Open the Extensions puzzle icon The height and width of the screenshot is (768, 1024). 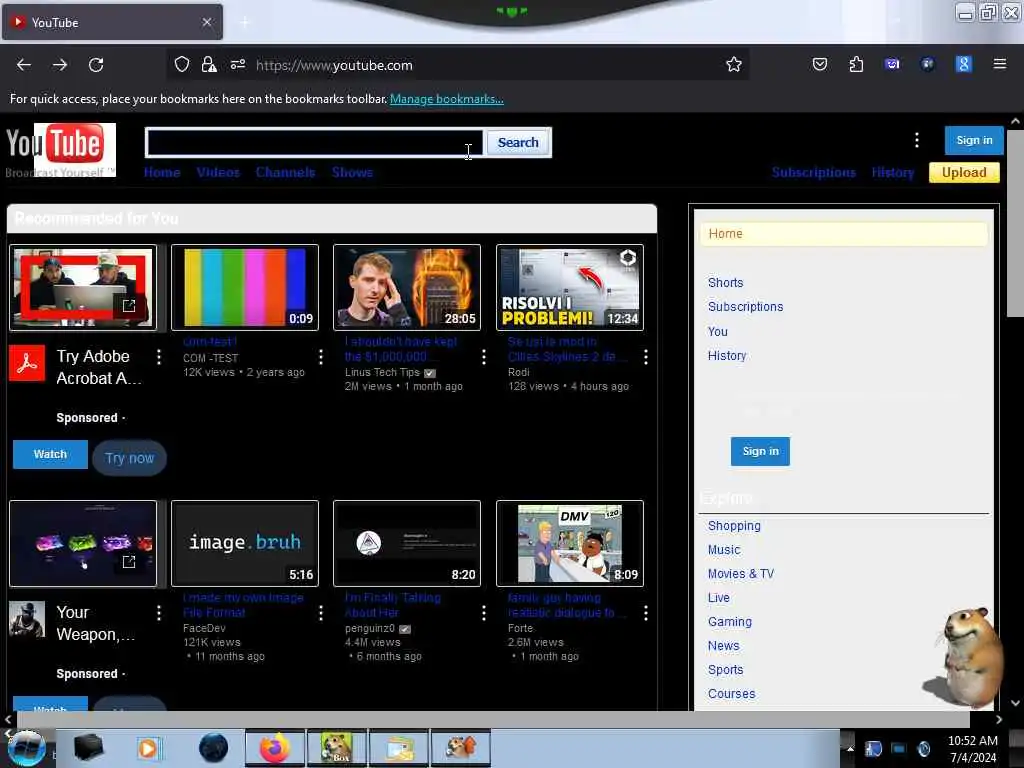click(856, 64)
